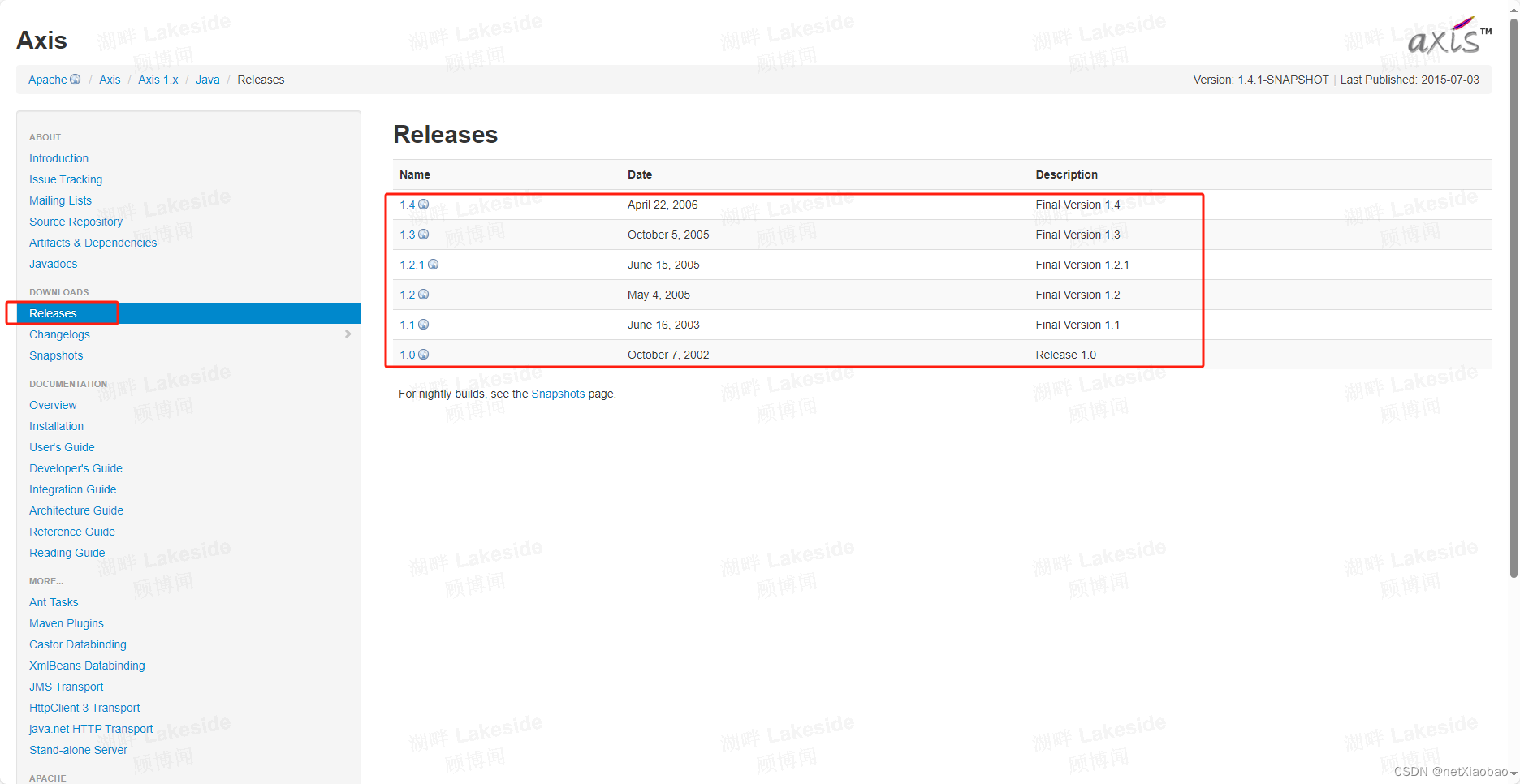Open the Issue Tracking page
1520x784 pixels.
click(65, 179)
